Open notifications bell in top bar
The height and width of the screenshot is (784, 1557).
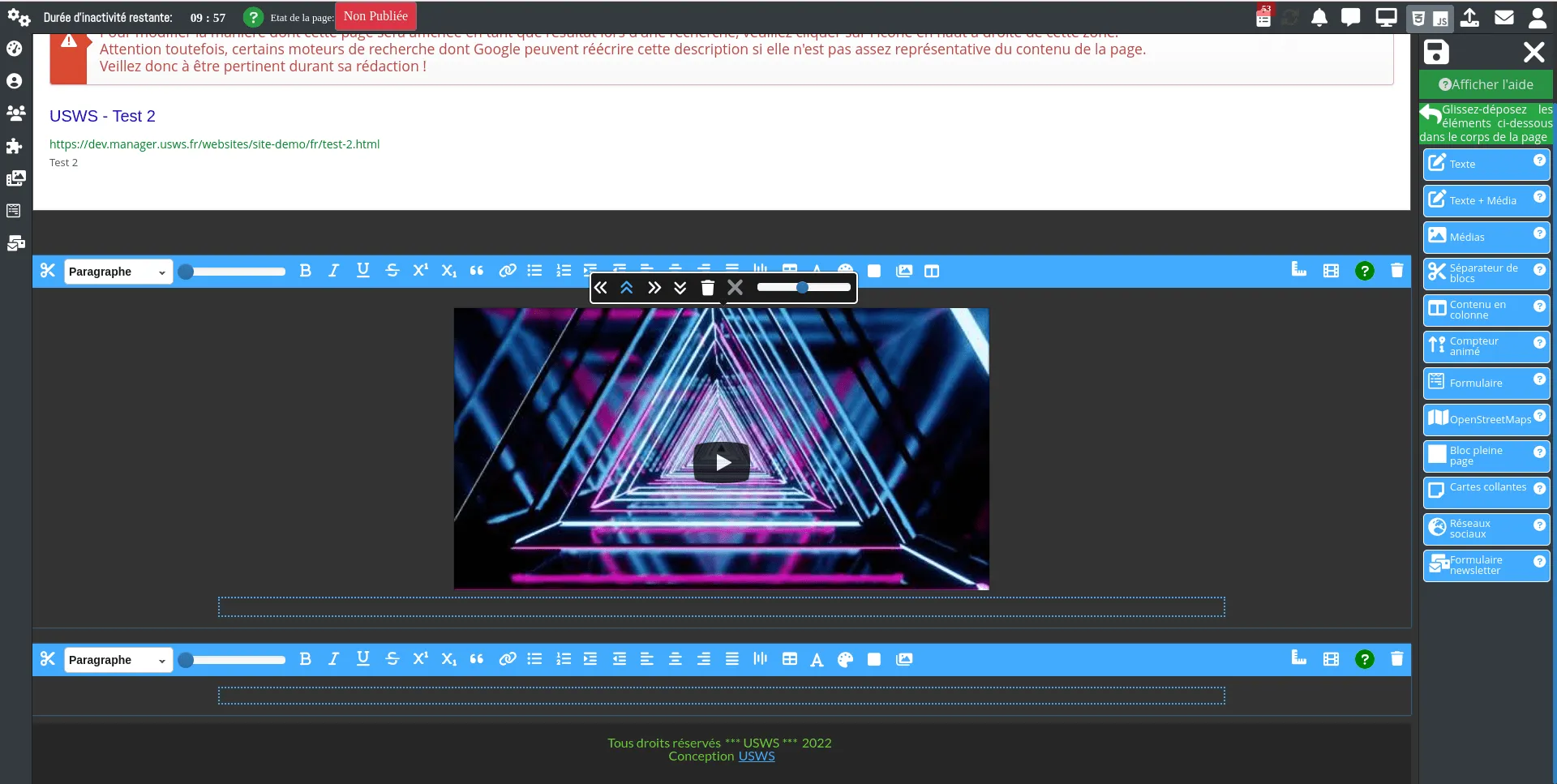click(x=1319, y=18)
